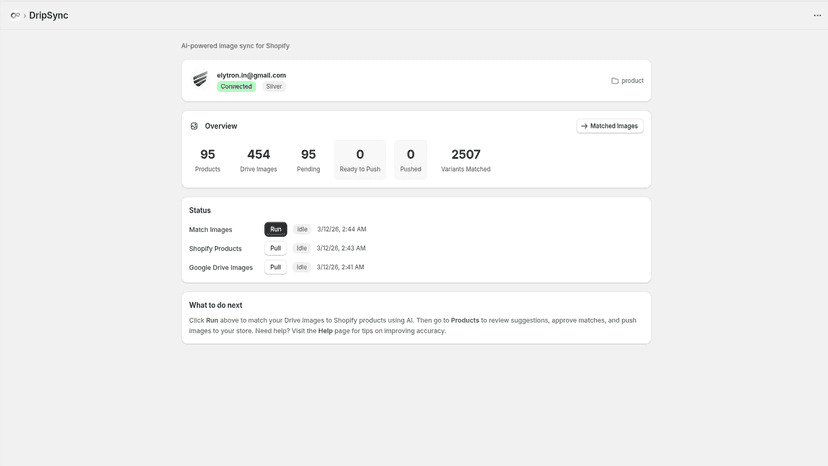This screenshot has height=466, width=828.
Task: Click the product folder icon
Action: [x=615, y=81]
